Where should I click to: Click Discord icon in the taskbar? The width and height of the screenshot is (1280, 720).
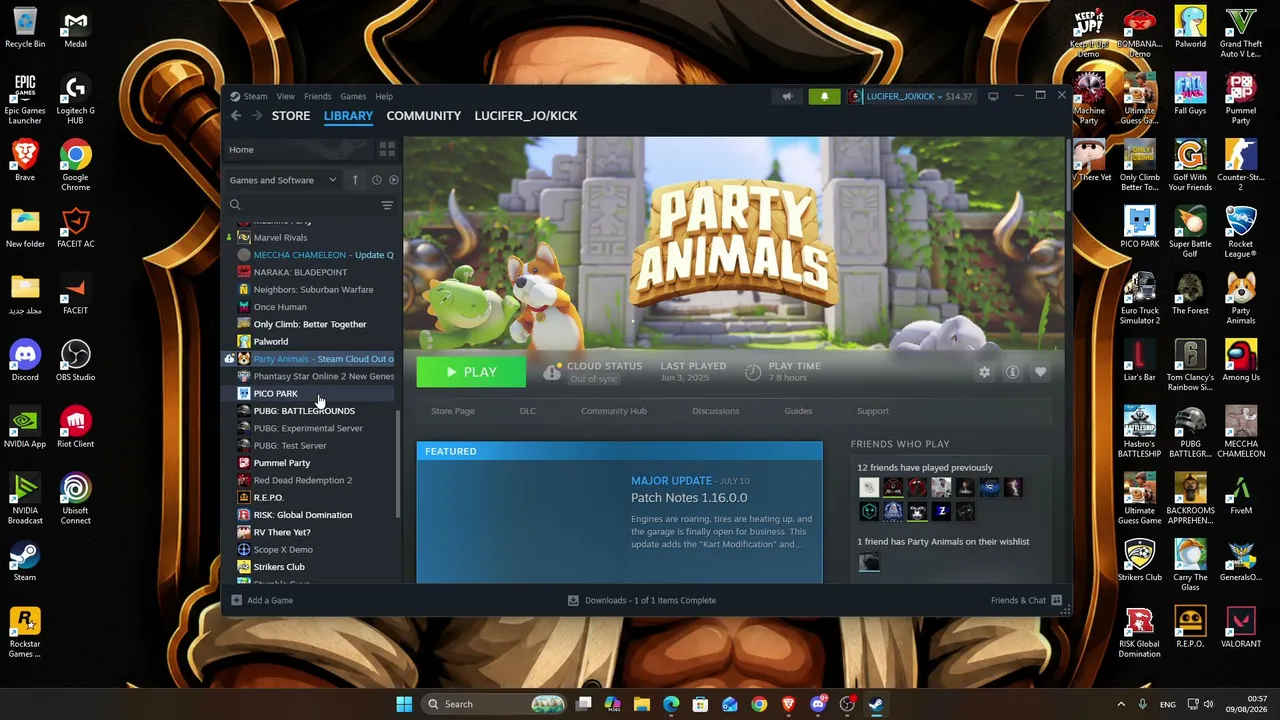(818, 704)
